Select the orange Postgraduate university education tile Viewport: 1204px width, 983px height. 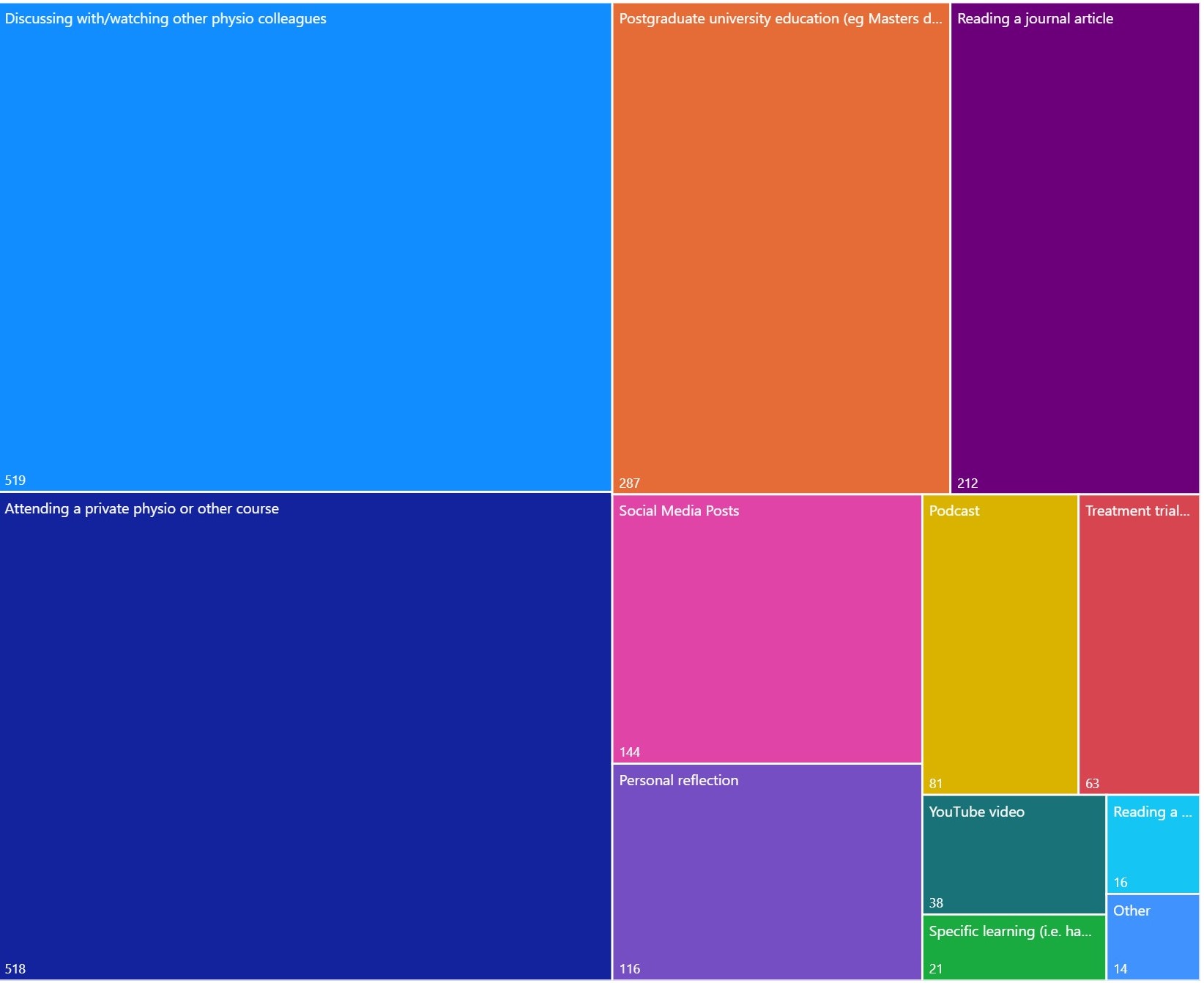(x=781, y=248)
